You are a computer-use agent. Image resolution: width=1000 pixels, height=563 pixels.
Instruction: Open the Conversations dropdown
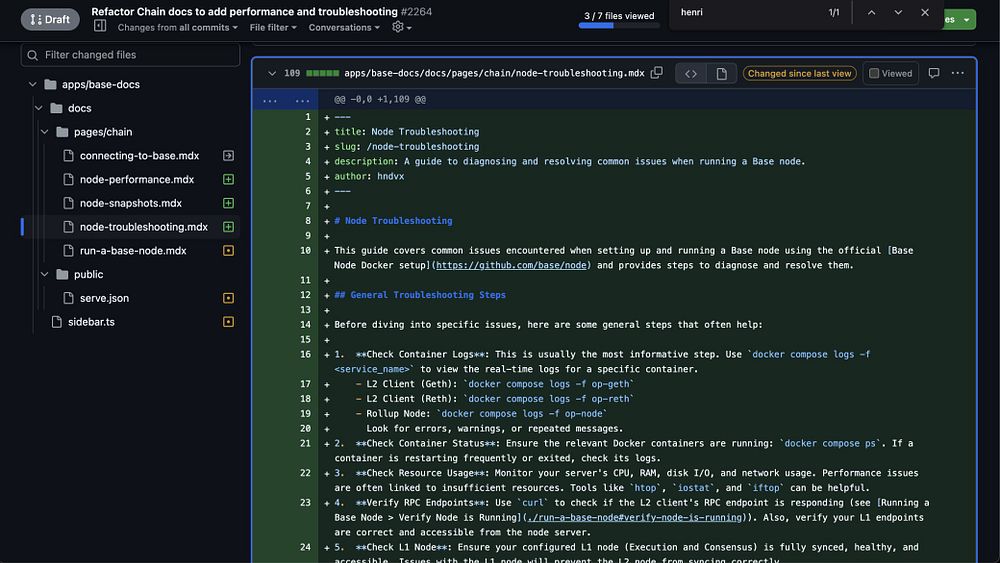[344, 28]
